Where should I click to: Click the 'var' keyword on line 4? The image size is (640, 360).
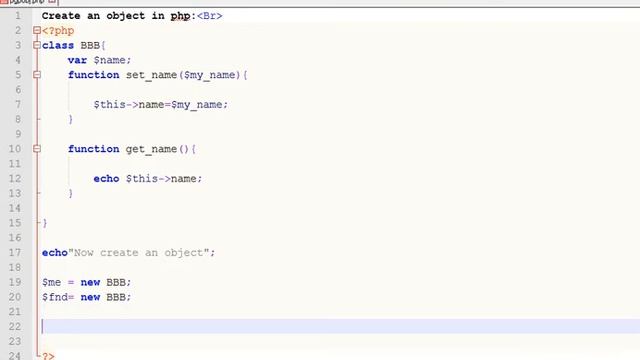click(x=77, y=60)
